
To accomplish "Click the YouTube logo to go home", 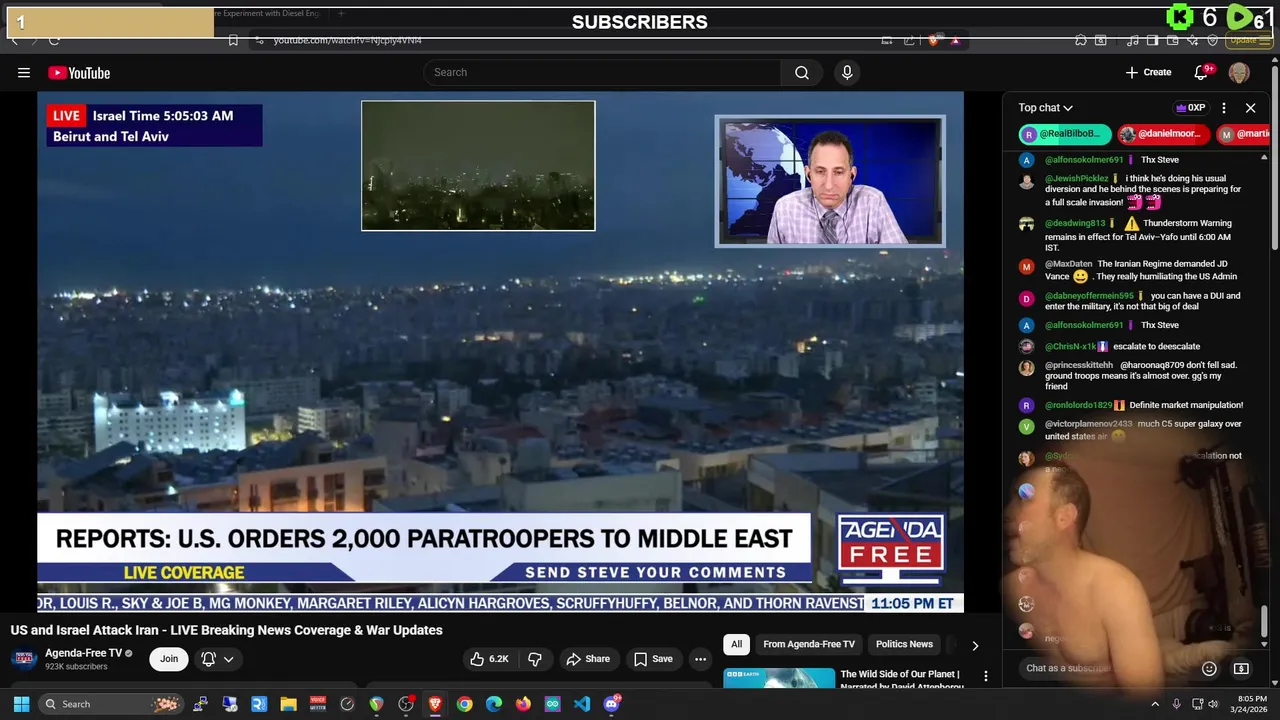I will tap(79, 73).
